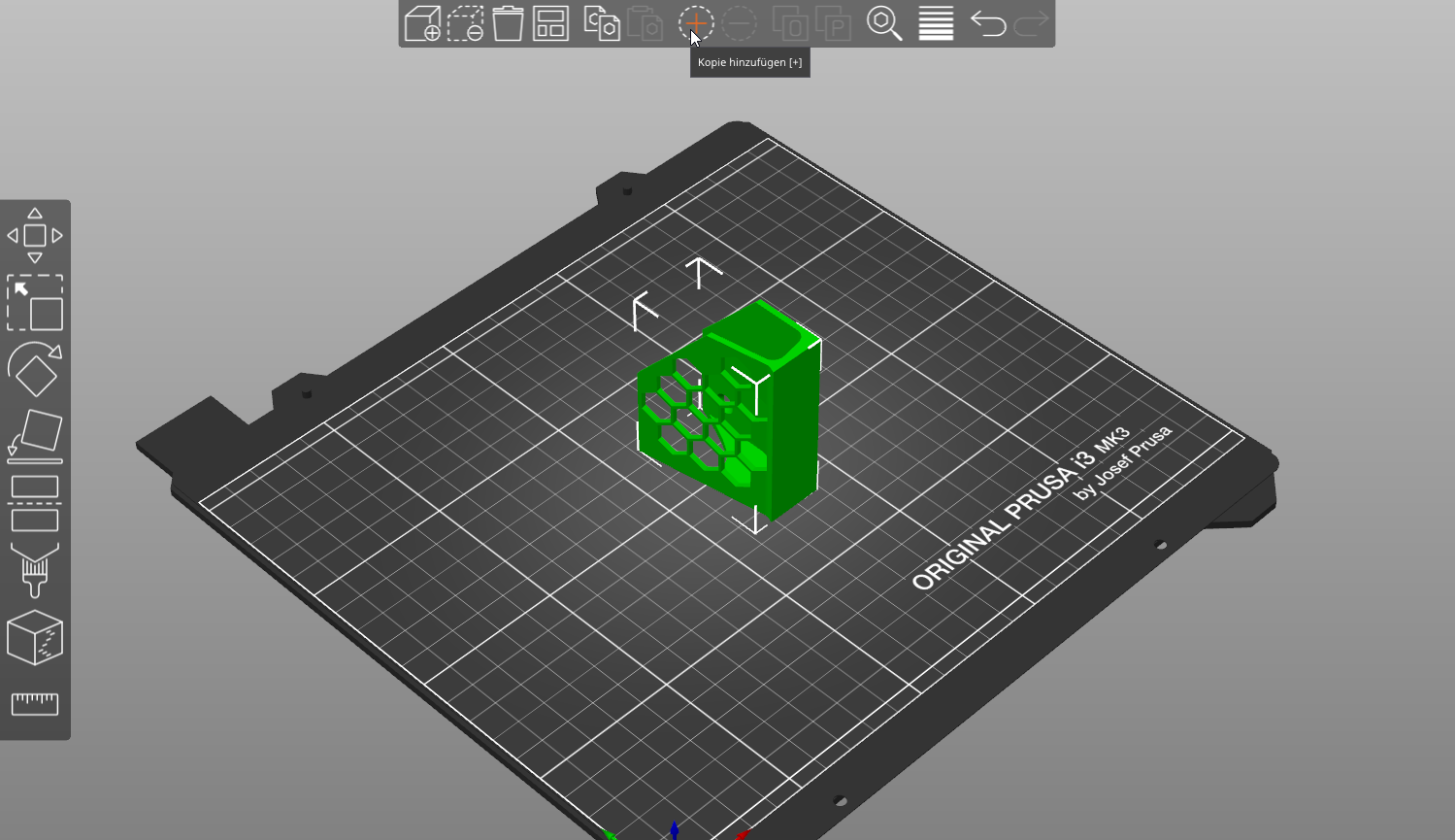Click the Redo arrow
This screenshot has width=1456, height=840.
(x=1031, y=23)
